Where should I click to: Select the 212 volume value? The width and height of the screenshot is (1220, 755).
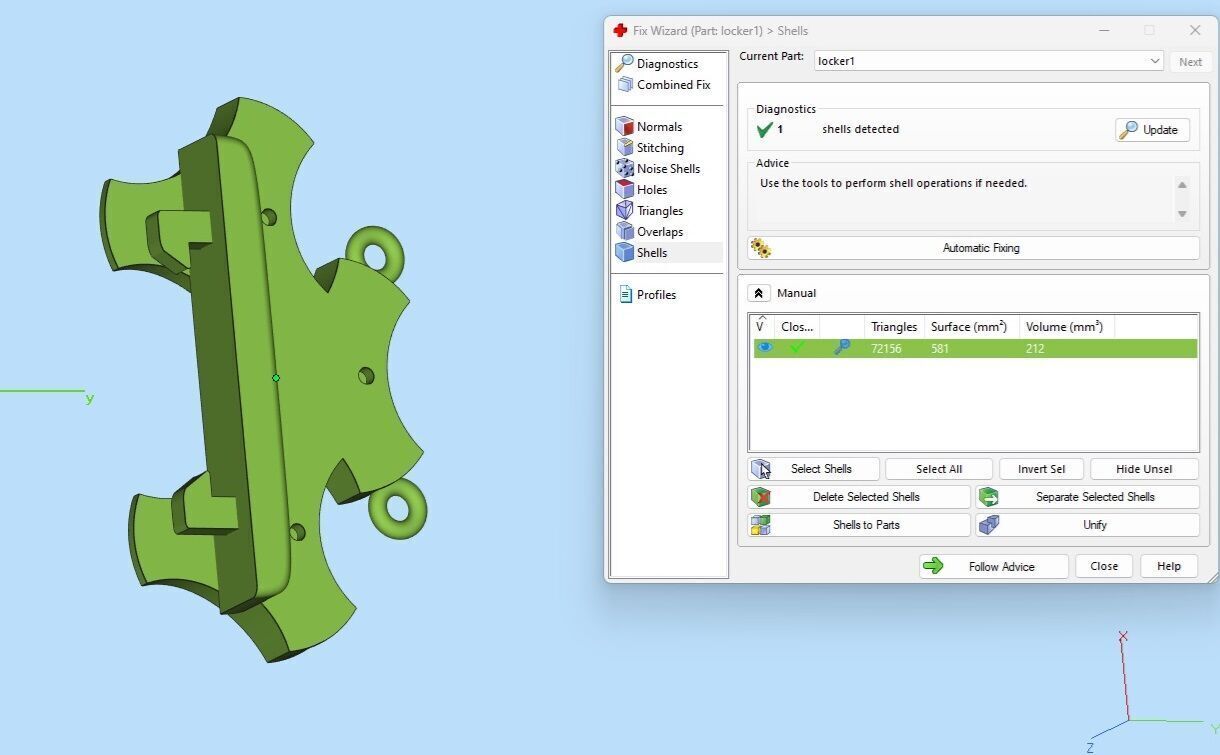pyautogui.click(x=1035, y=349)
